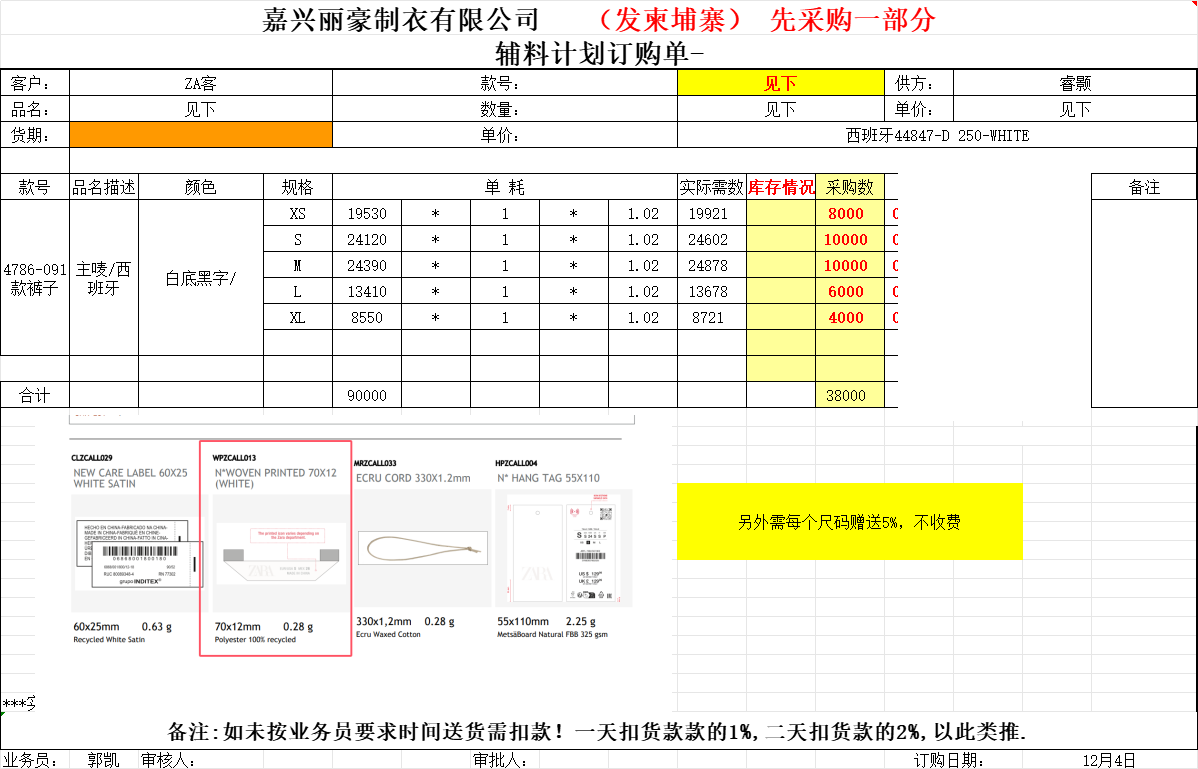Click the yellow 见下 cell beside 款号
Image resolution: width=1198 pixels, height=769 pixels.
(x=780, y=83)
